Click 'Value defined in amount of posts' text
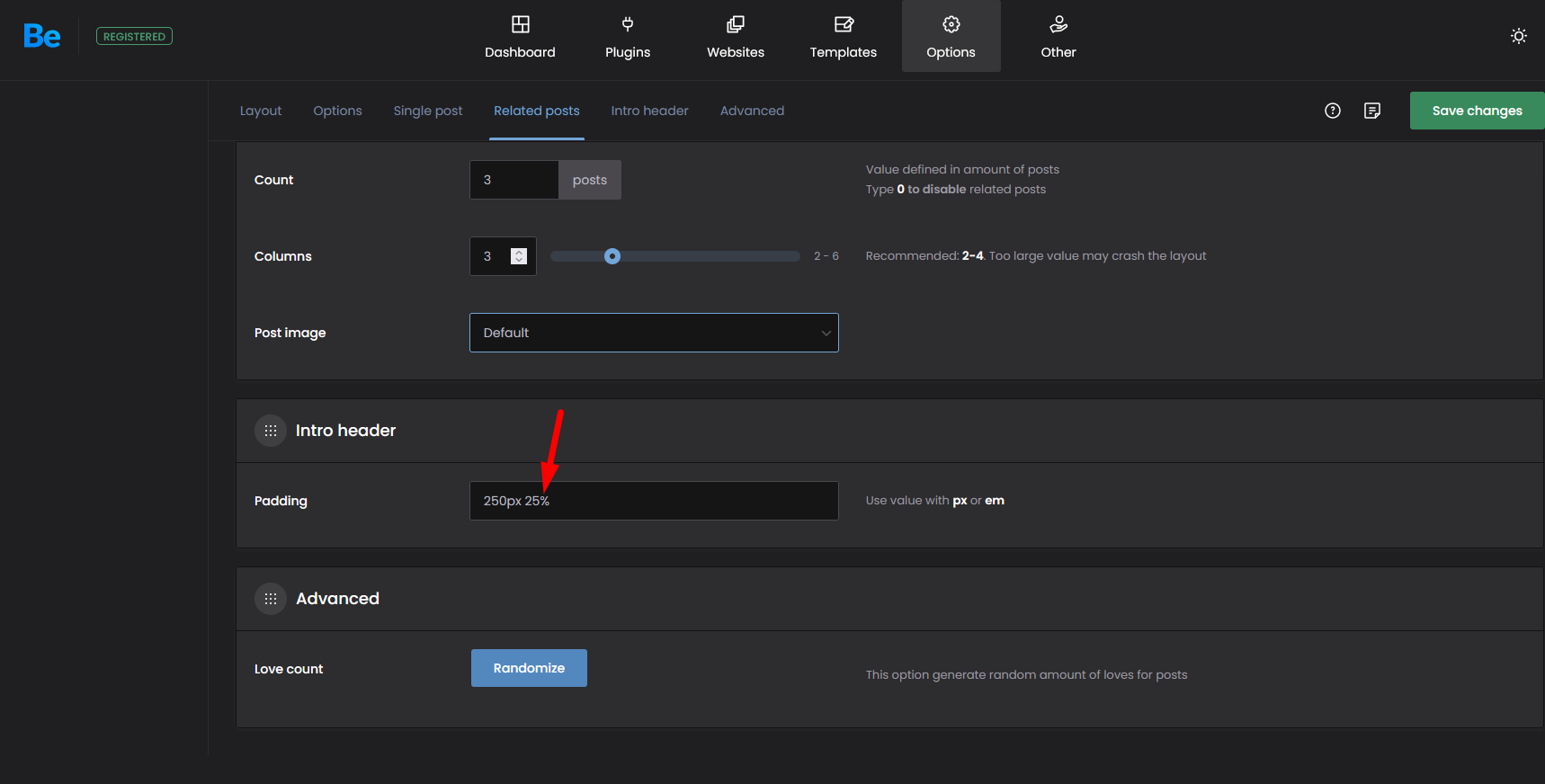Screen dimensions: 1545x784 coord(962,169)
